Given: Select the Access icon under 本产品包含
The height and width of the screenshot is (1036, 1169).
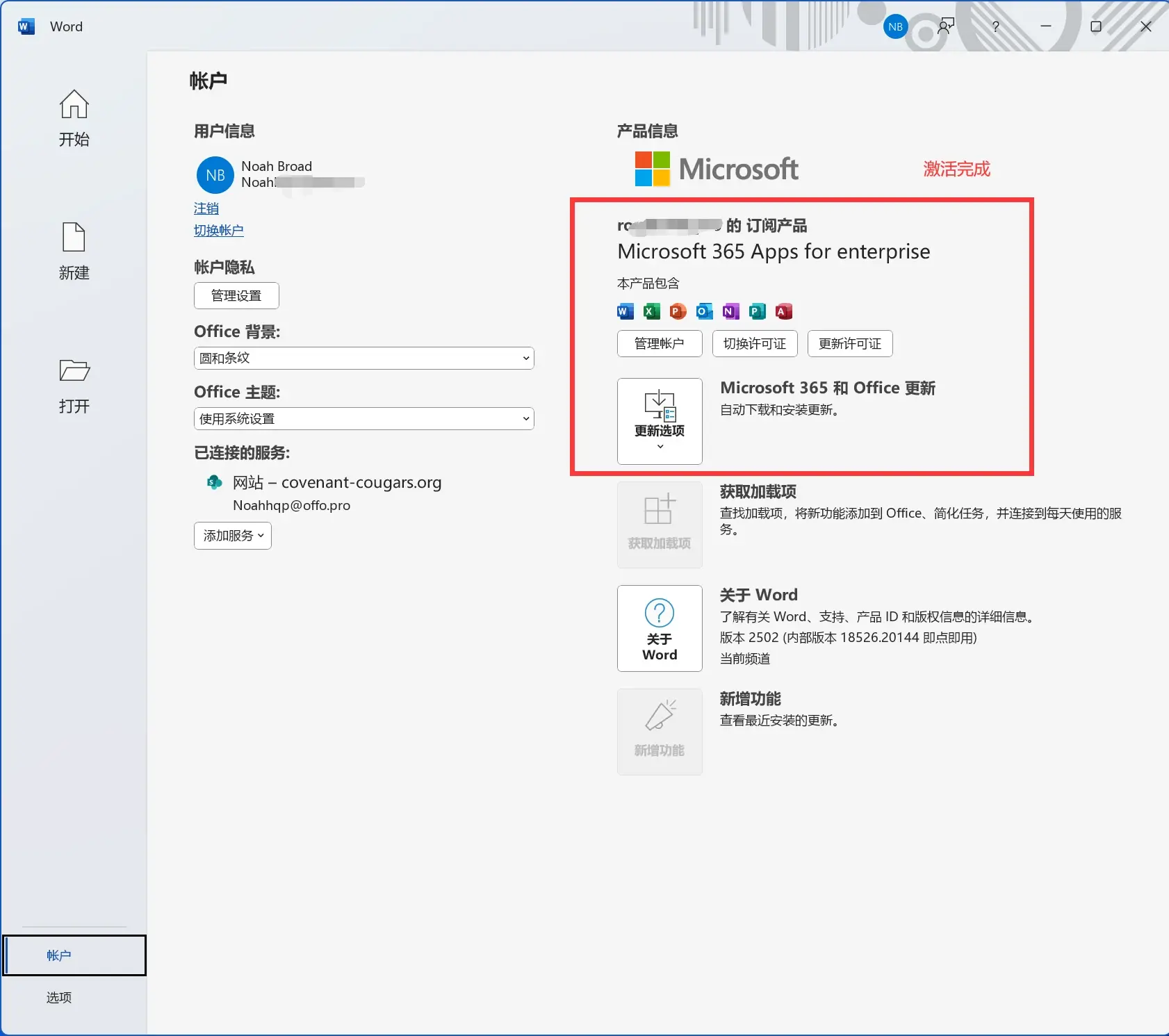Looking at the screenshot, I should point(783,311).
